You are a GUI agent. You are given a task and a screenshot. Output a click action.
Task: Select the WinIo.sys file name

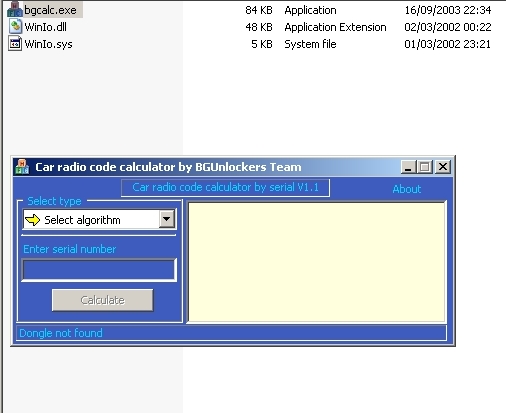pos(48,44)
